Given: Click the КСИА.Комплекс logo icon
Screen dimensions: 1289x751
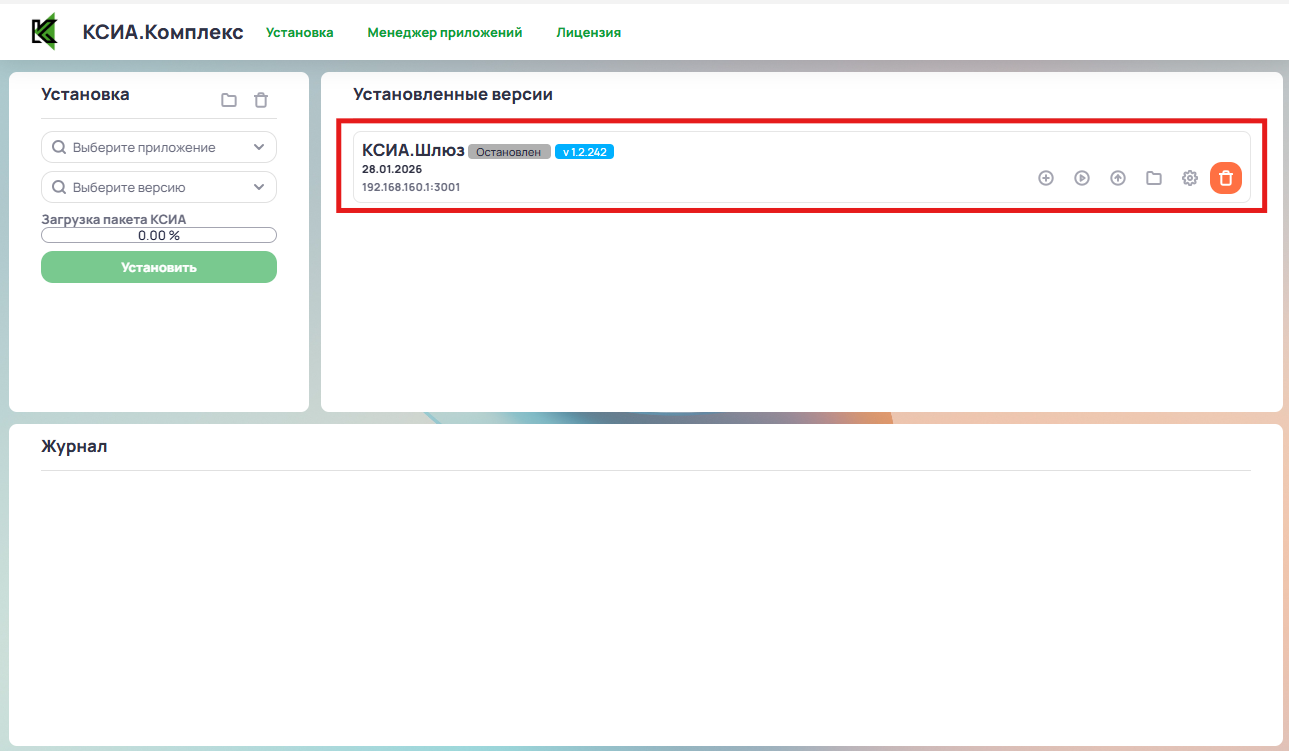Looking at the screenshot, I should 44,32.
